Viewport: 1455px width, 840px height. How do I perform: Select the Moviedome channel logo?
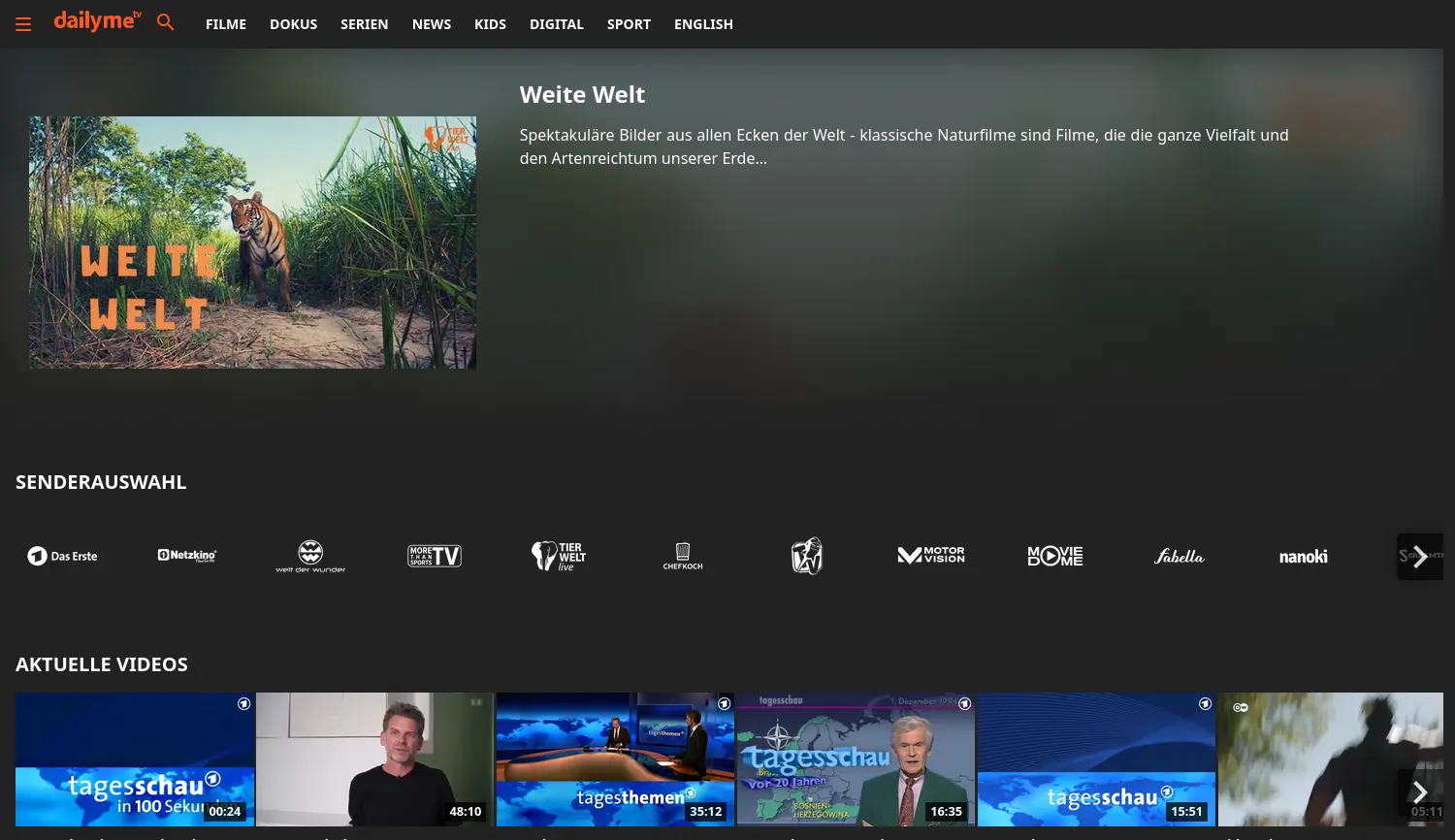click(1055, 556)
